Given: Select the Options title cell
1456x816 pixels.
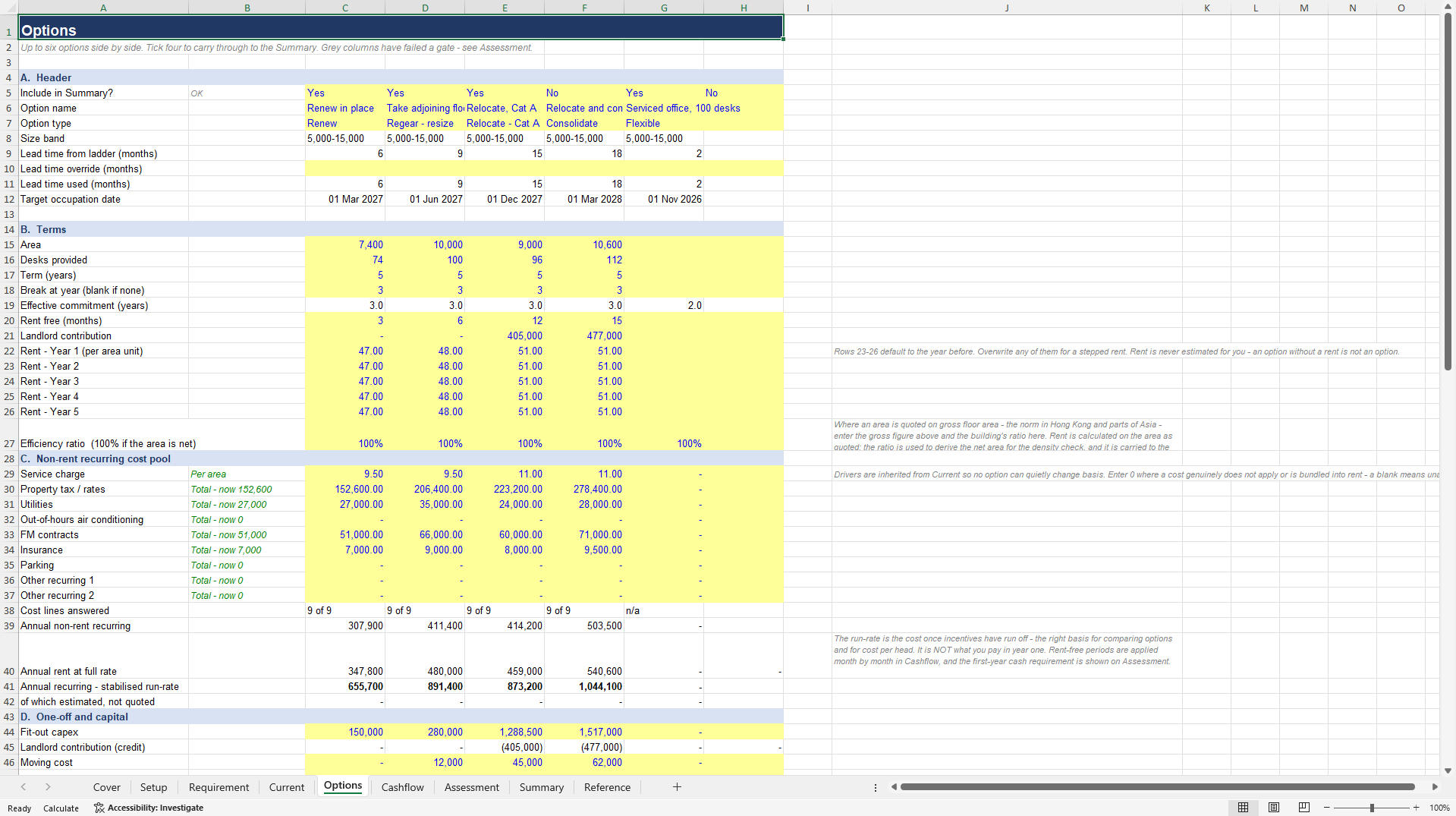Looking at the screenshot, I should pyautogui.click(x=401, y=27).
